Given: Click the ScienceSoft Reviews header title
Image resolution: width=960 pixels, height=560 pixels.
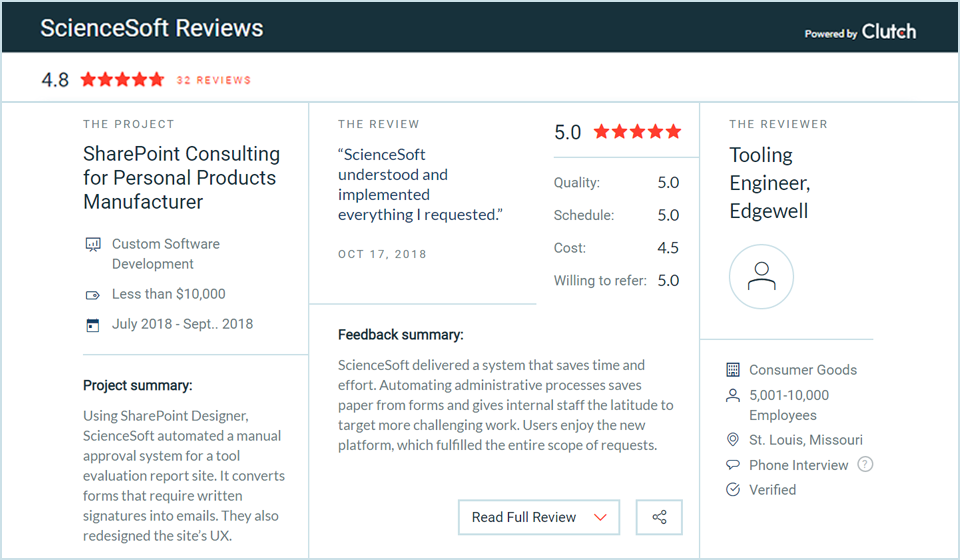Looking at the screenshot, I should 152,28.
